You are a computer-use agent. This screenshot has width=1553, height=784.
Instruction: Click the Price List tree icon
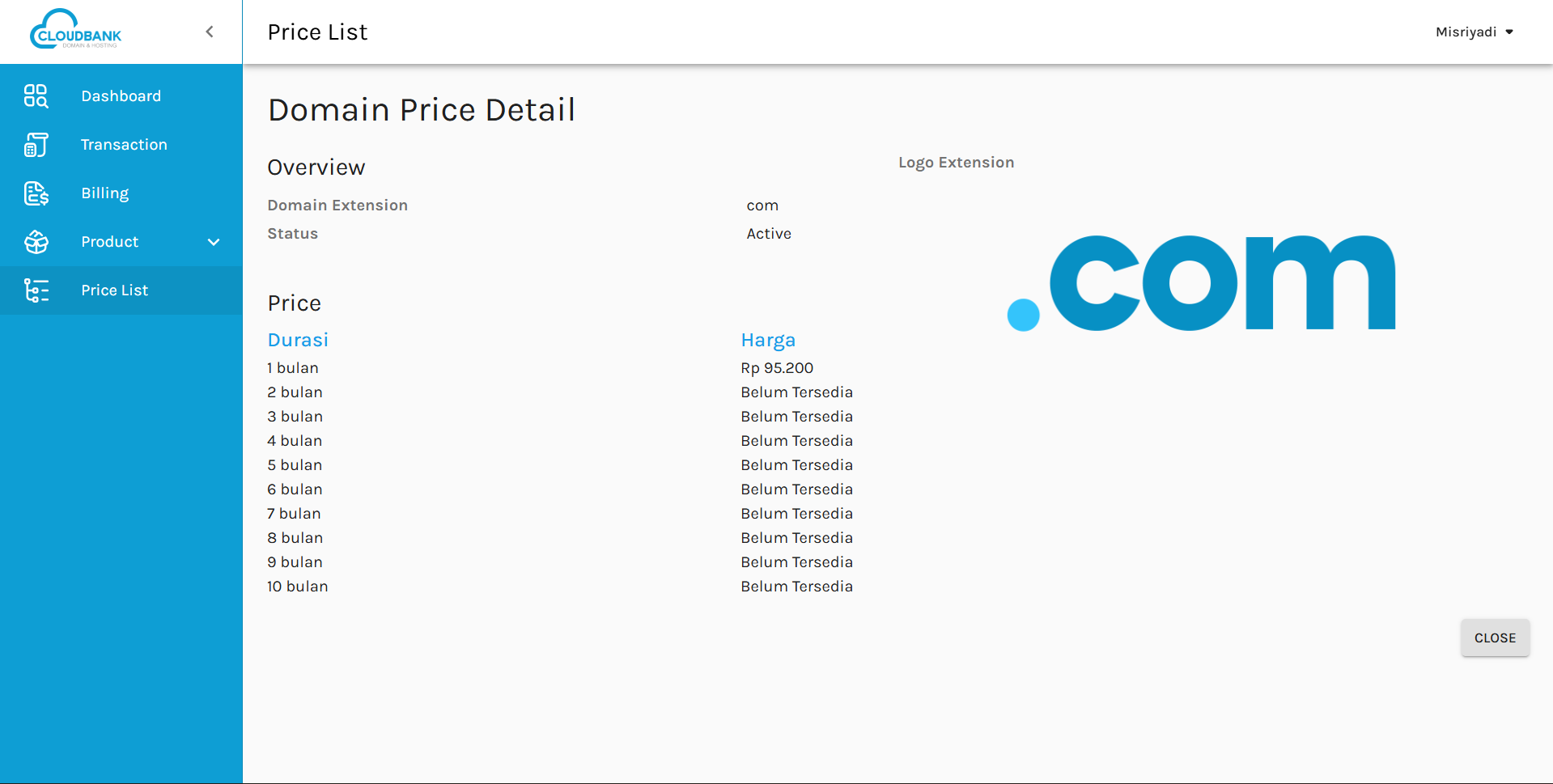(x=36, y=290)
